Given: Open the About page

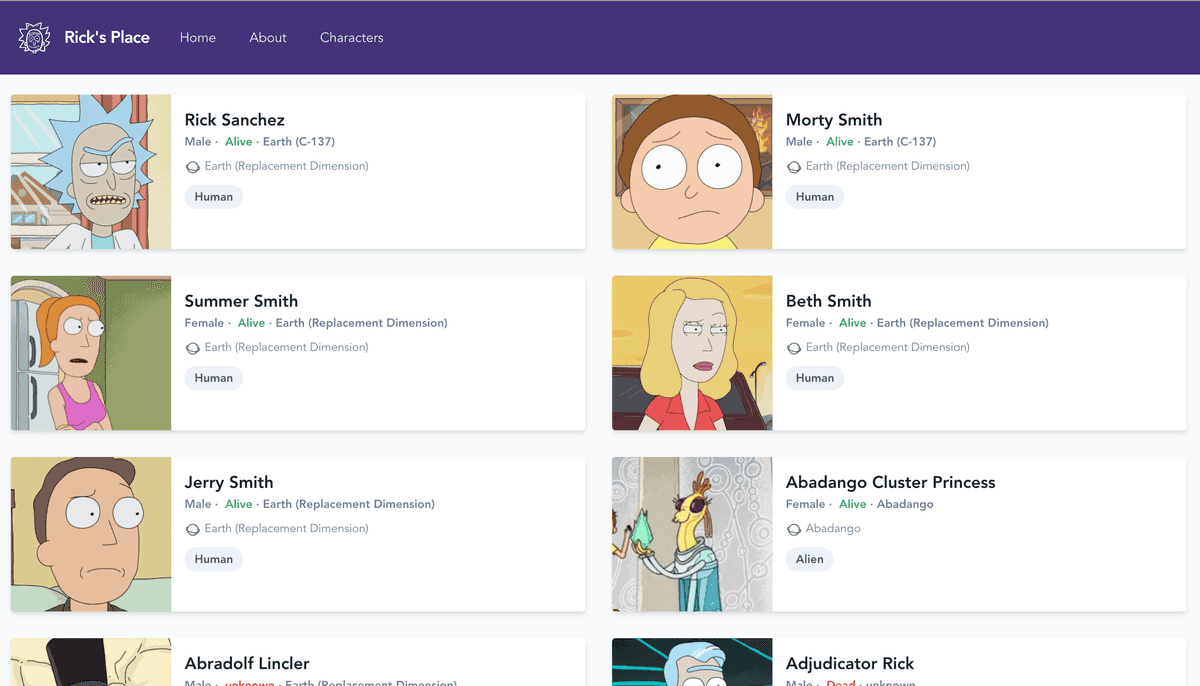Looking at the screenshot, I should (267, 37).
